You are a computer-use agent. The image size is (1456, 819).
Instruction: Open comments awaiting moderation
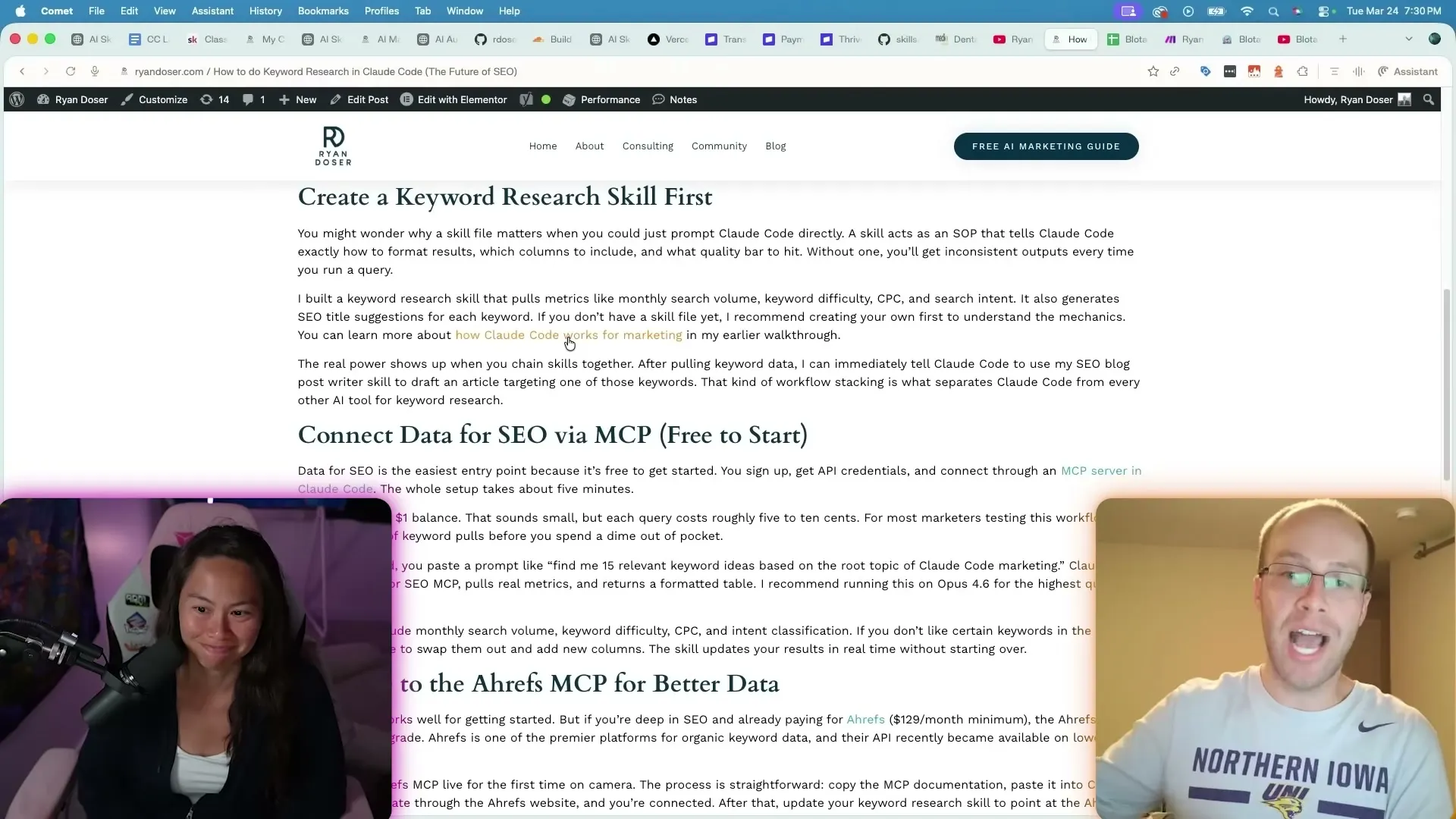254,99
